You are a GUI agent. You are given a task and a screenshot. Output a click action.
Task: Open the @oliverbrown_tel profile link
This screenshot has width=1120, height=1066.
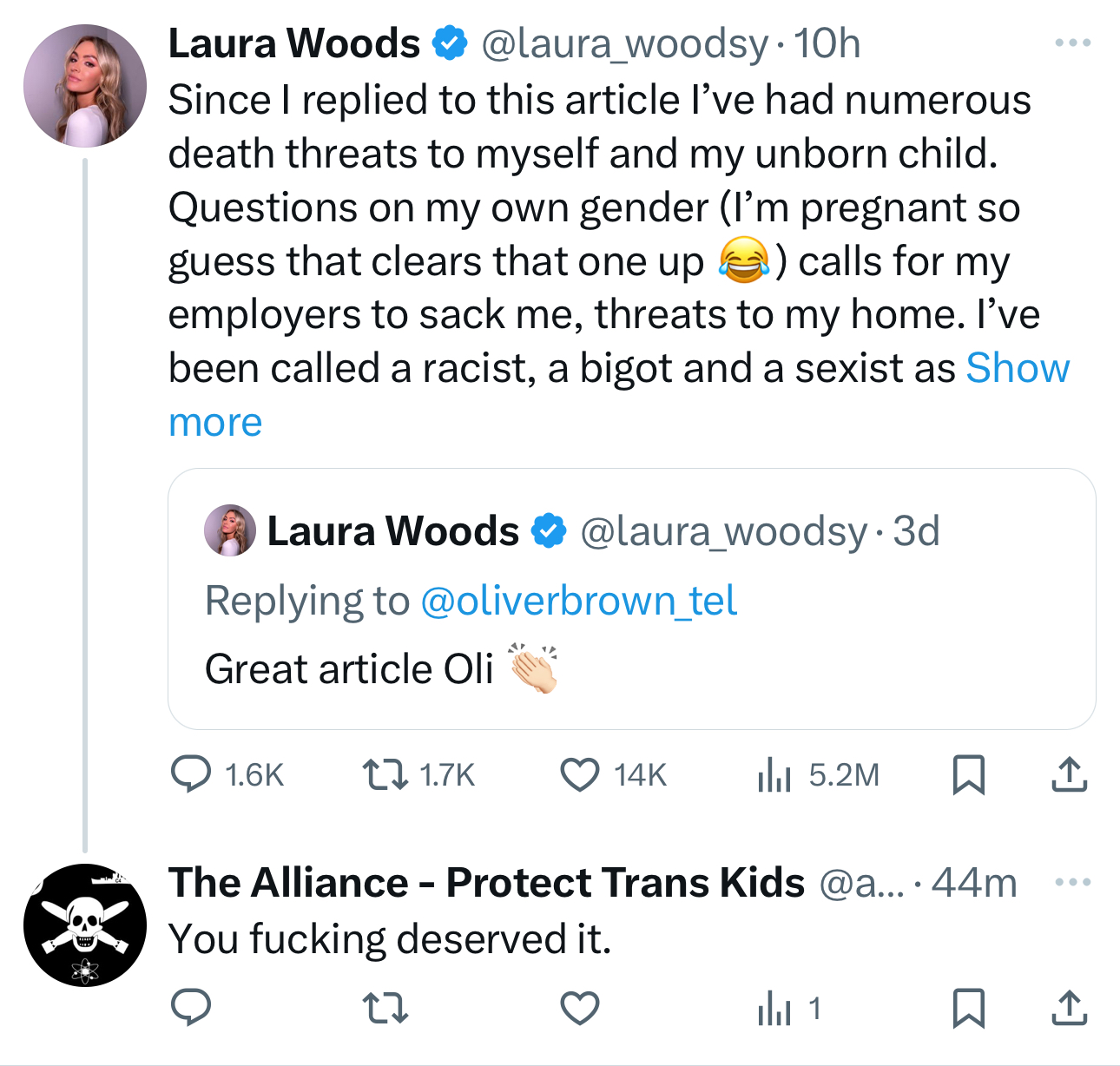[x=578, y=601]
